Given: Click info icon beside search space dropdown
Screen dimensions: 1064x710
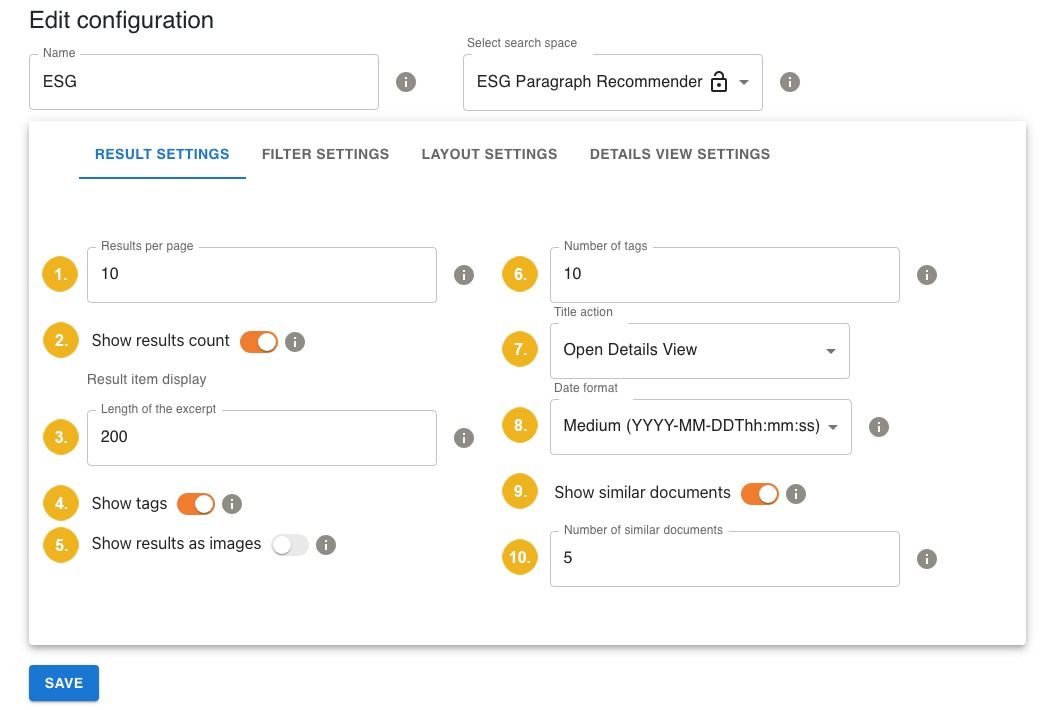Looking at the screenshot, I should [790, 82].
